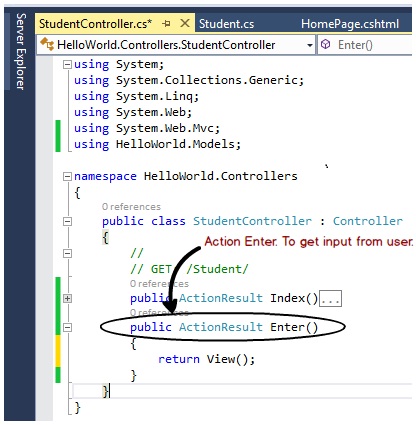
Task: Click the yellow change marker in margin
Action: [58, 351]
